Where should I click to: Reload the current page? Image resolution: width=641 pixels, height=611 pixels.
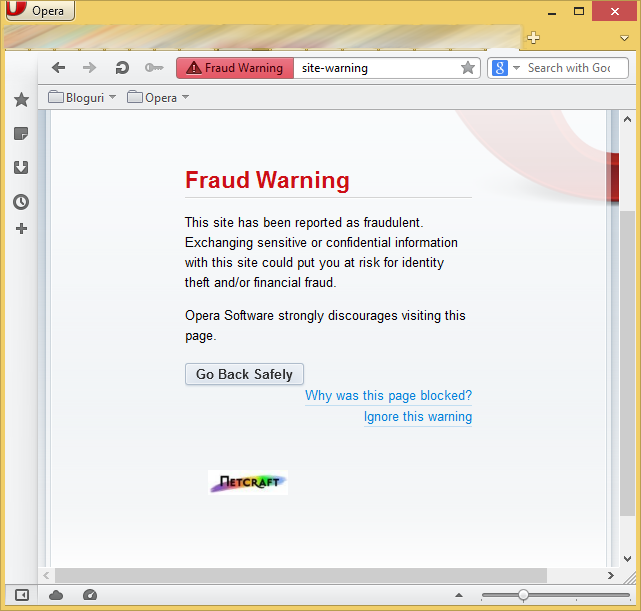[121, 67]
